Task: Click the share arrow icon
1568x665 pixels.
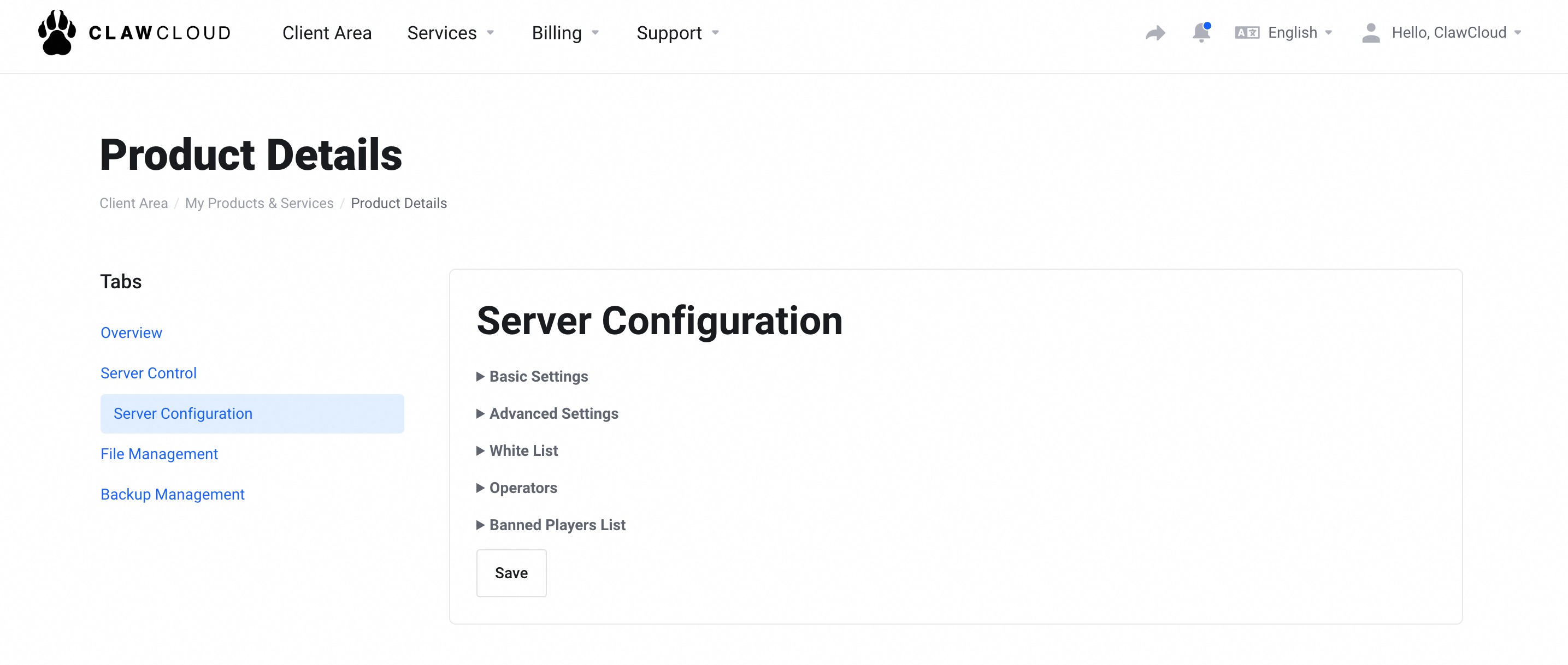Action: point(1155,33)
